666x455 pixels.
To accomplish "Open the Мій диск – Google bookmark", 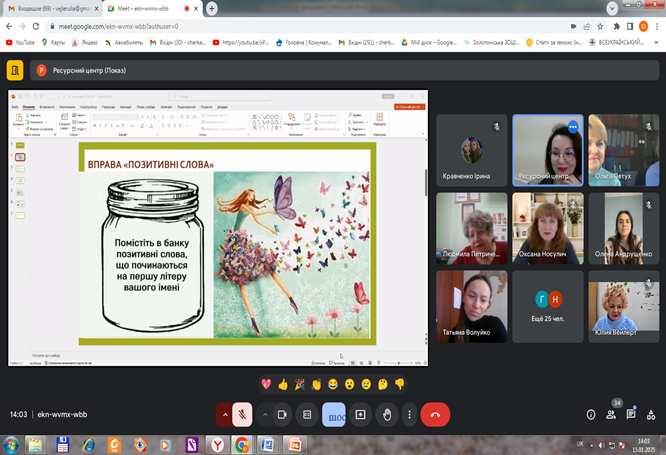I will point(429,42).
